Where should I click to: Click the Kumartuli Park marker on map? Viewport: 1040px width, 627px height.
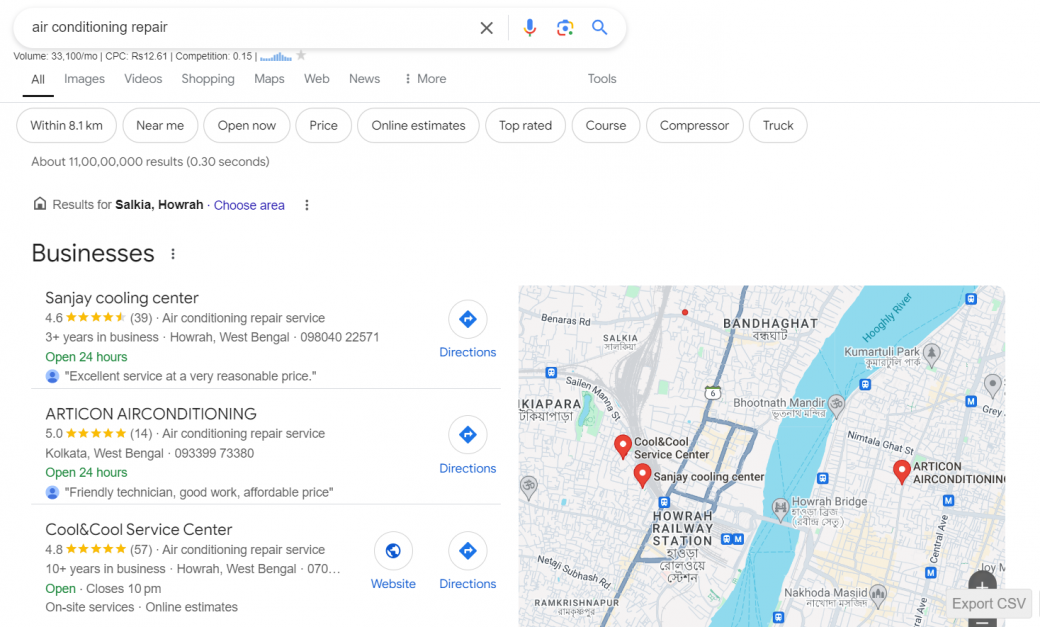click(931, 354)
